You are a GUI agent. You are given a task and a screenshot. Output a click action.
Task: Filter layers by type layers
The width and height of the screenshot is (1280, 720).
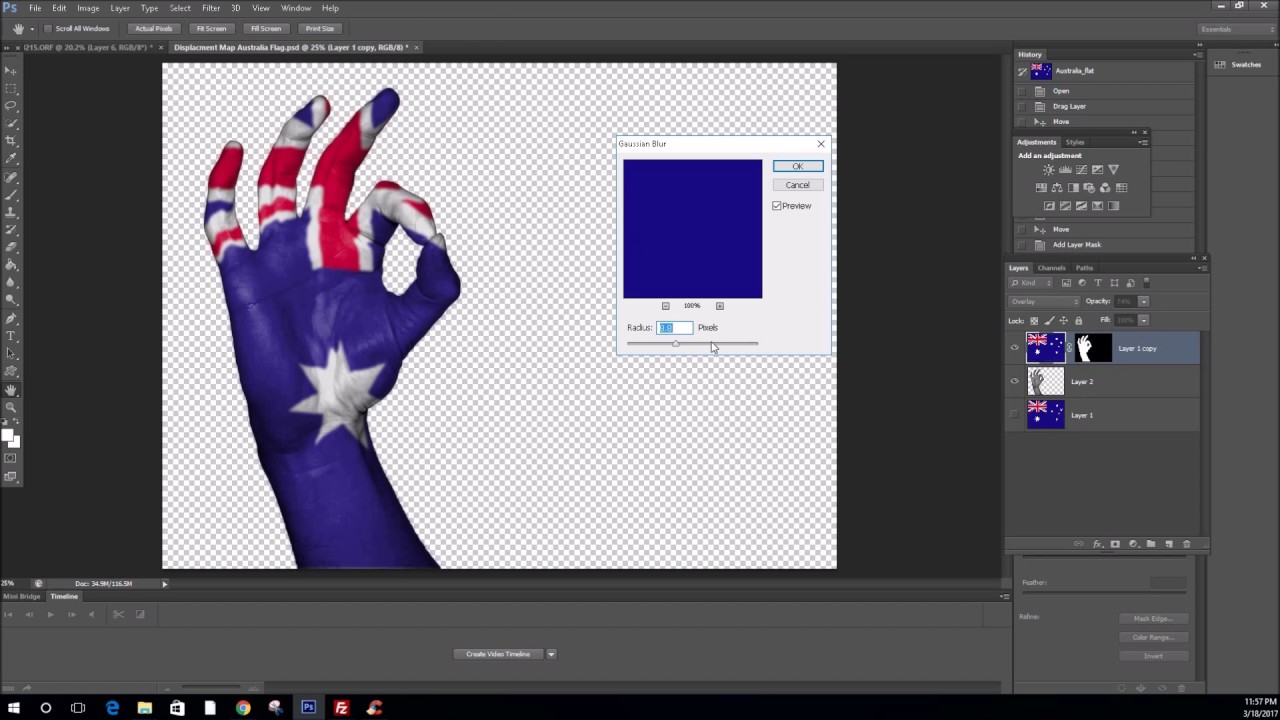(x=1098, y=283)
